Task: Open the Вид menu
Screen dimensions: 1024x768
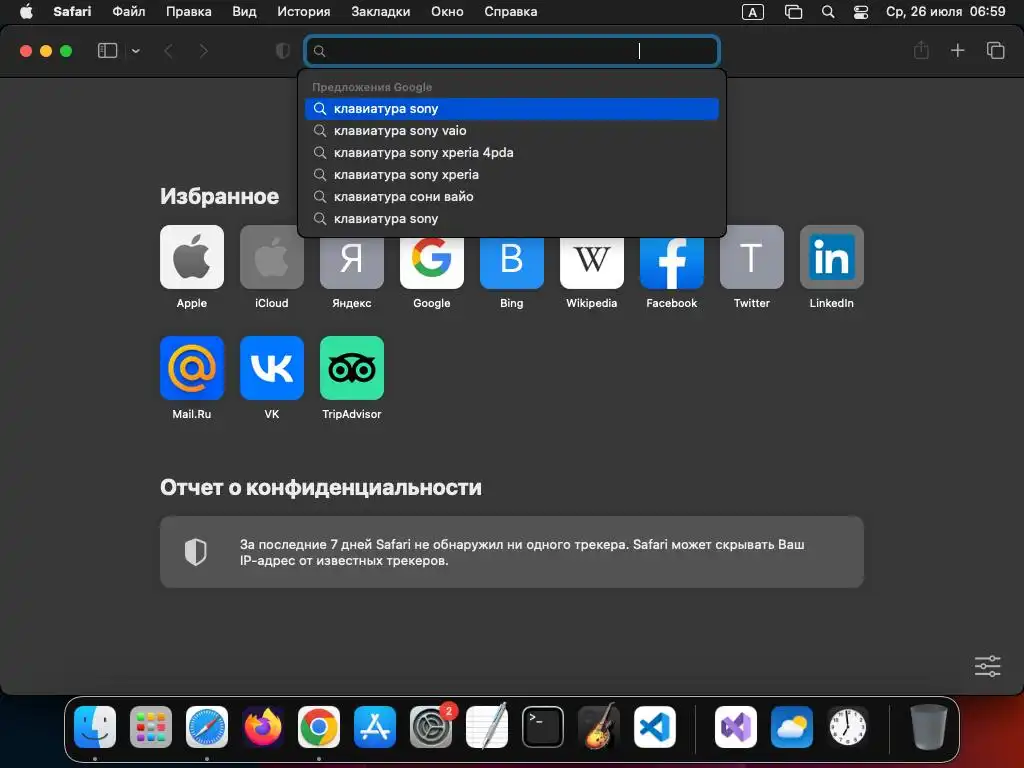Action: point(244,12)
